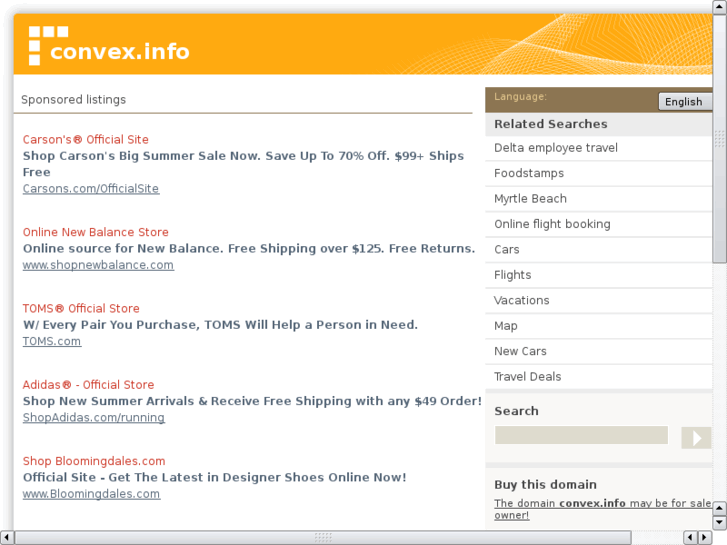Image resolution: width=727 pixels, height=545 pixels.
Task: Click the convex.info logo squares icon
Action: [48, 45]
